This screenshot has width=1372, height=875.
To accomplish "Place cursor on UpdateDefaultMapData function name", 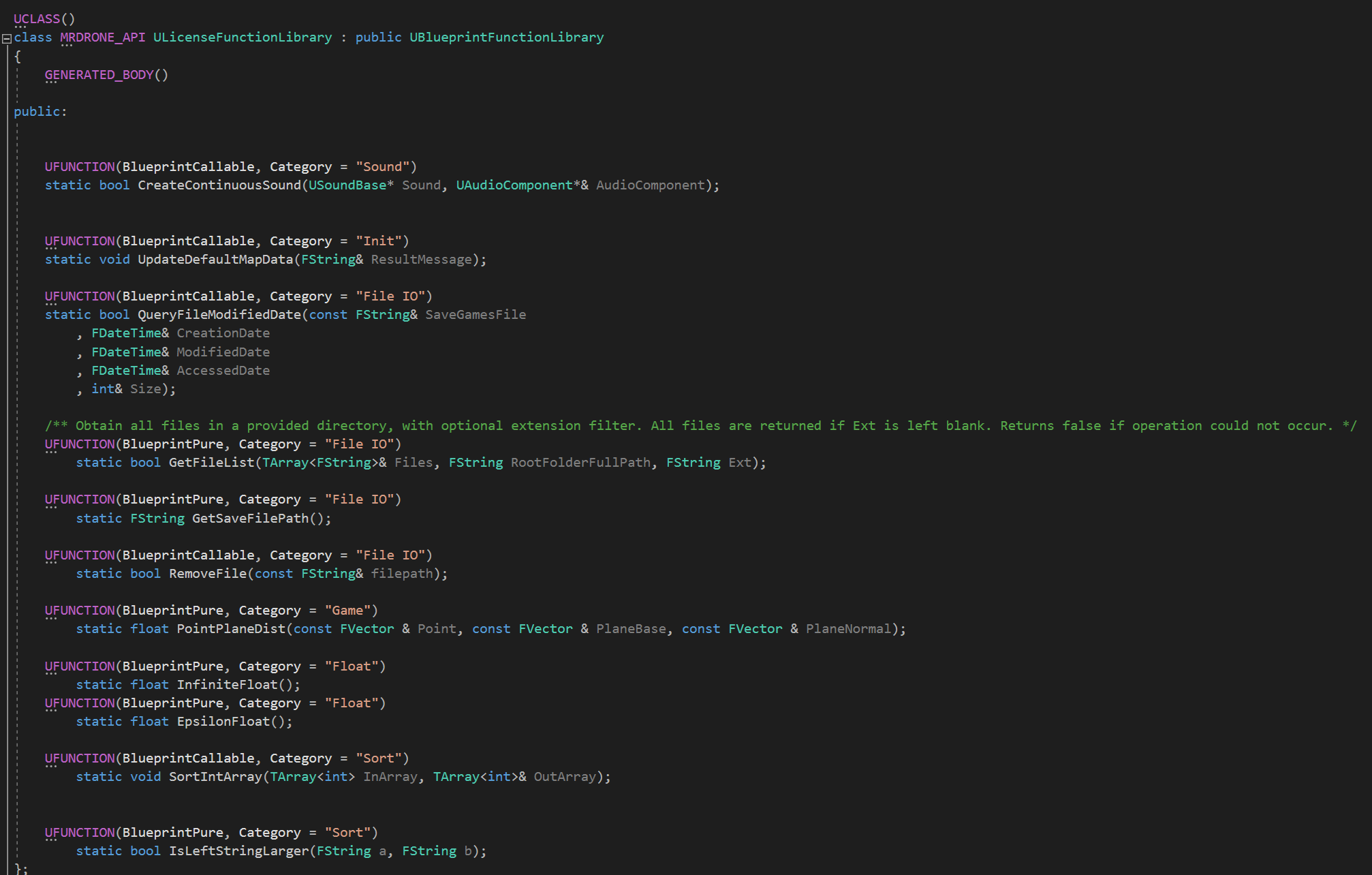I will [215, 259].
